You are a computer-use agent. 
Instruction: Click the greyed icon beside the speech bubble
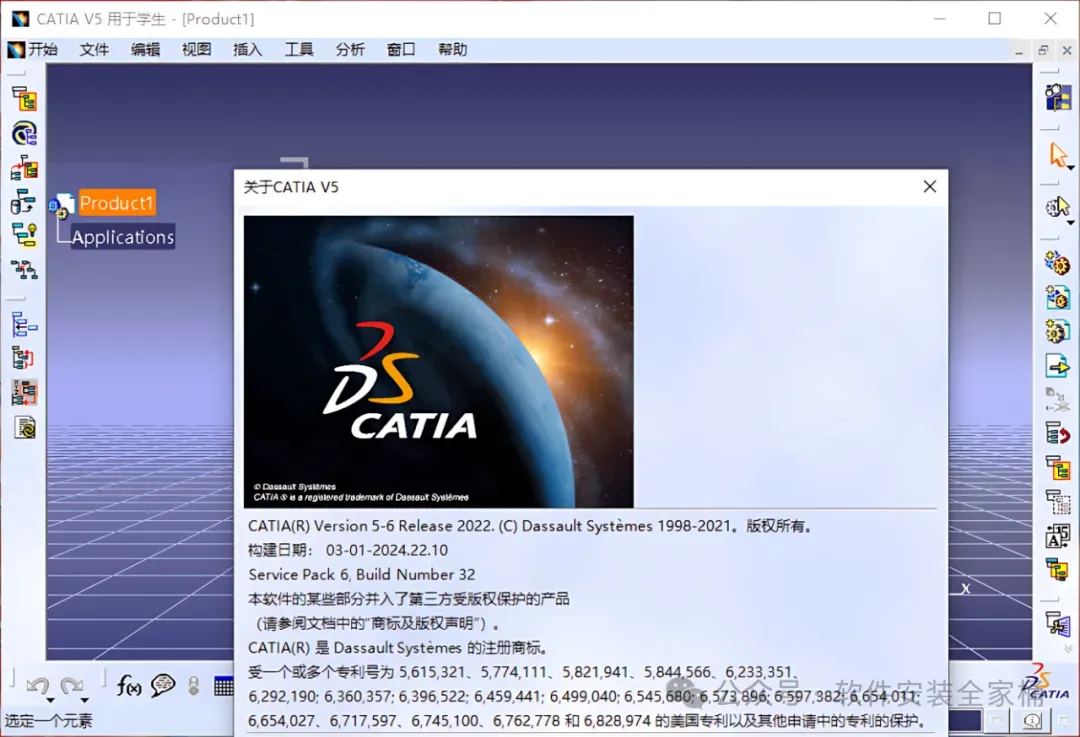[x=194, y=685]
